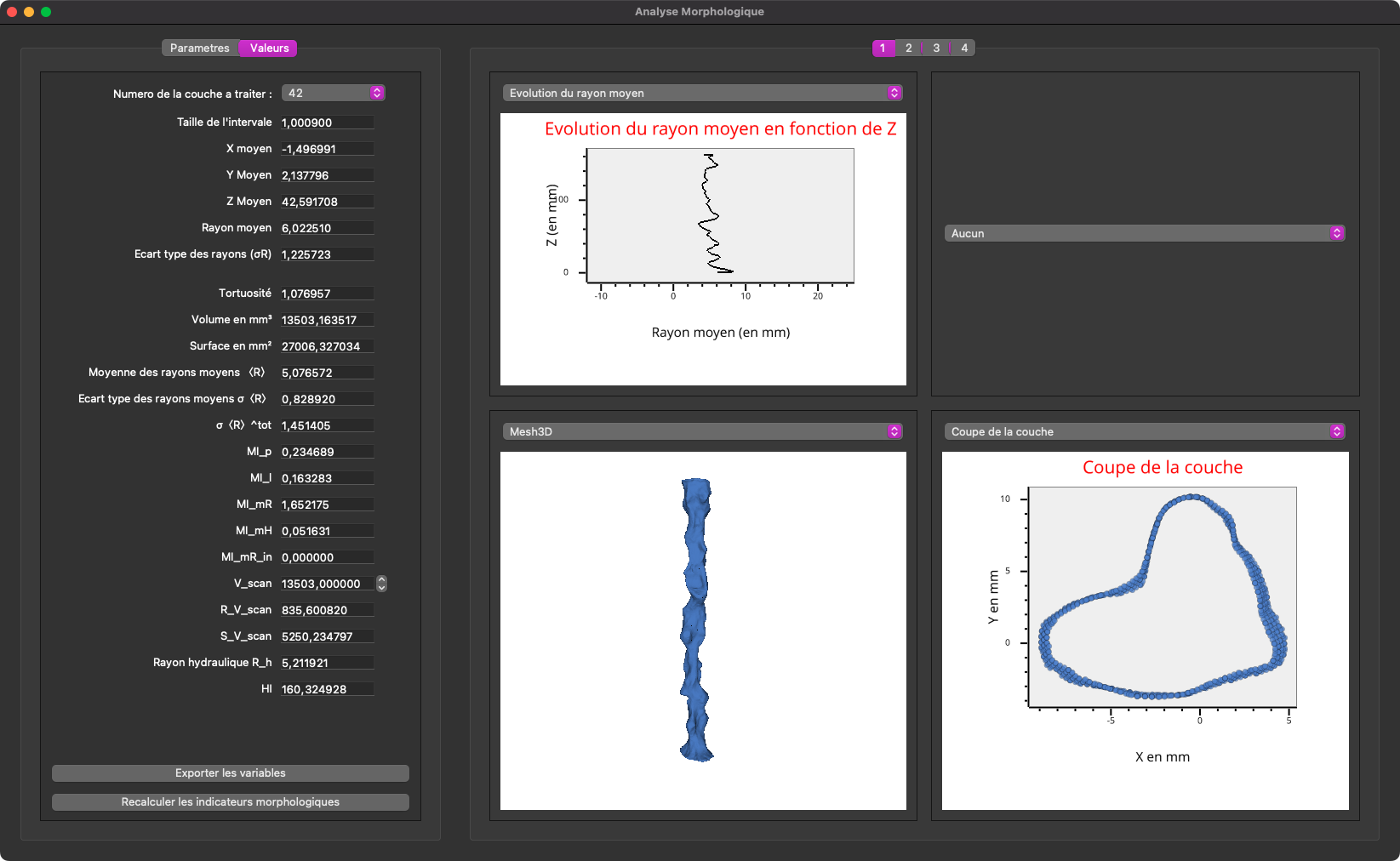Switch to the Parametres tab
The width and height of the screenshot is (1400, 861).
tap(200, 48)
